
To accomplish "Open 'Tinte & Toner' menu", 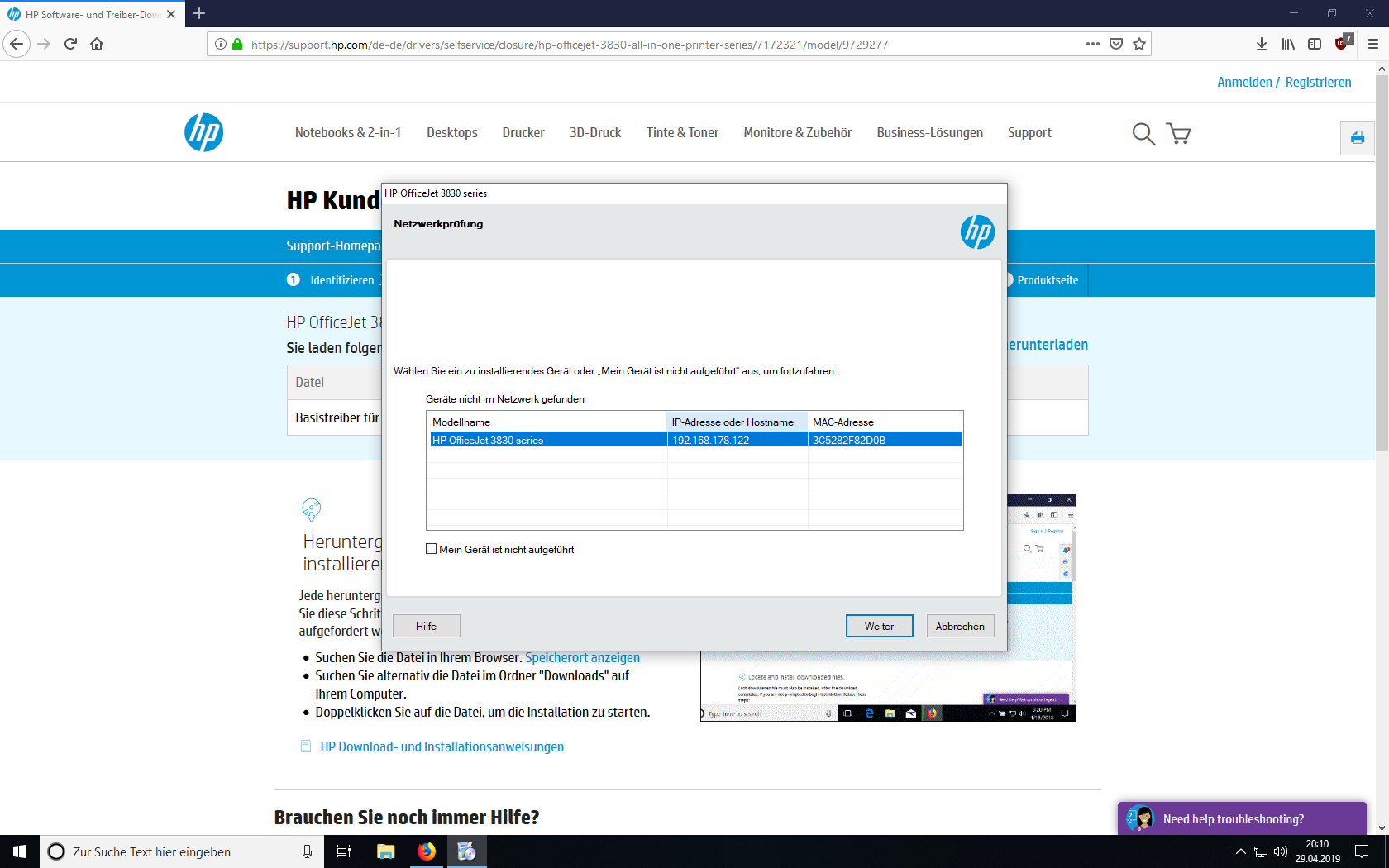I will (682, 132).
